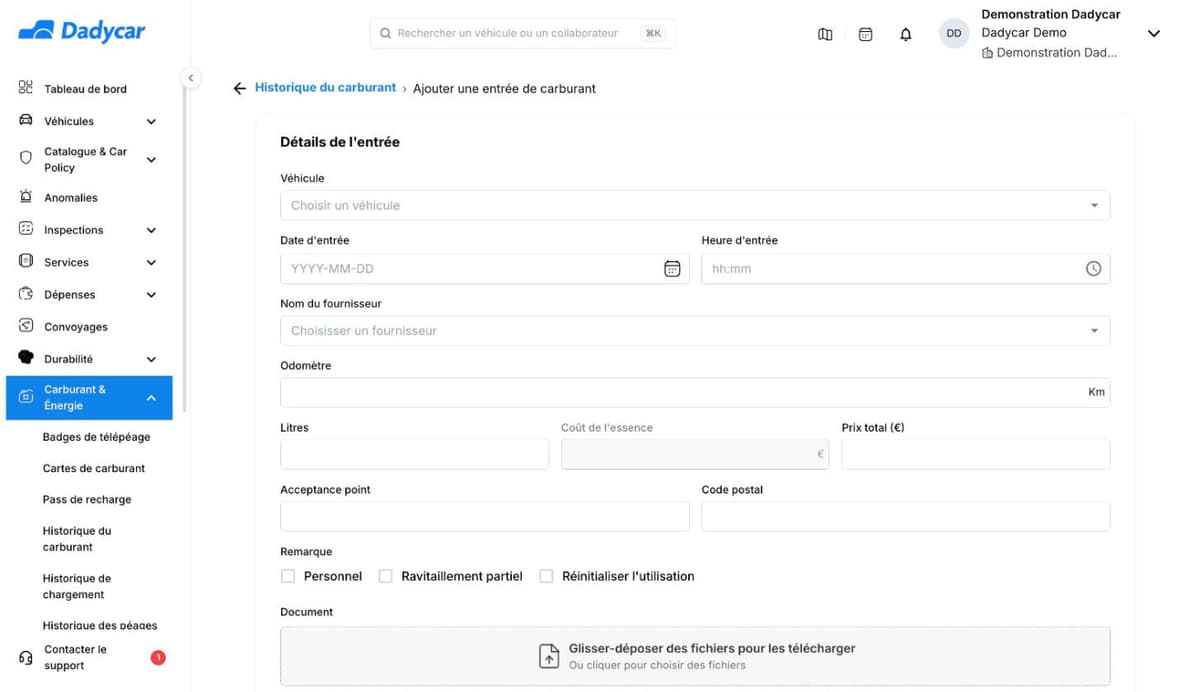
Task: Click the Dadycar logo
Action: tap(82, 31)
